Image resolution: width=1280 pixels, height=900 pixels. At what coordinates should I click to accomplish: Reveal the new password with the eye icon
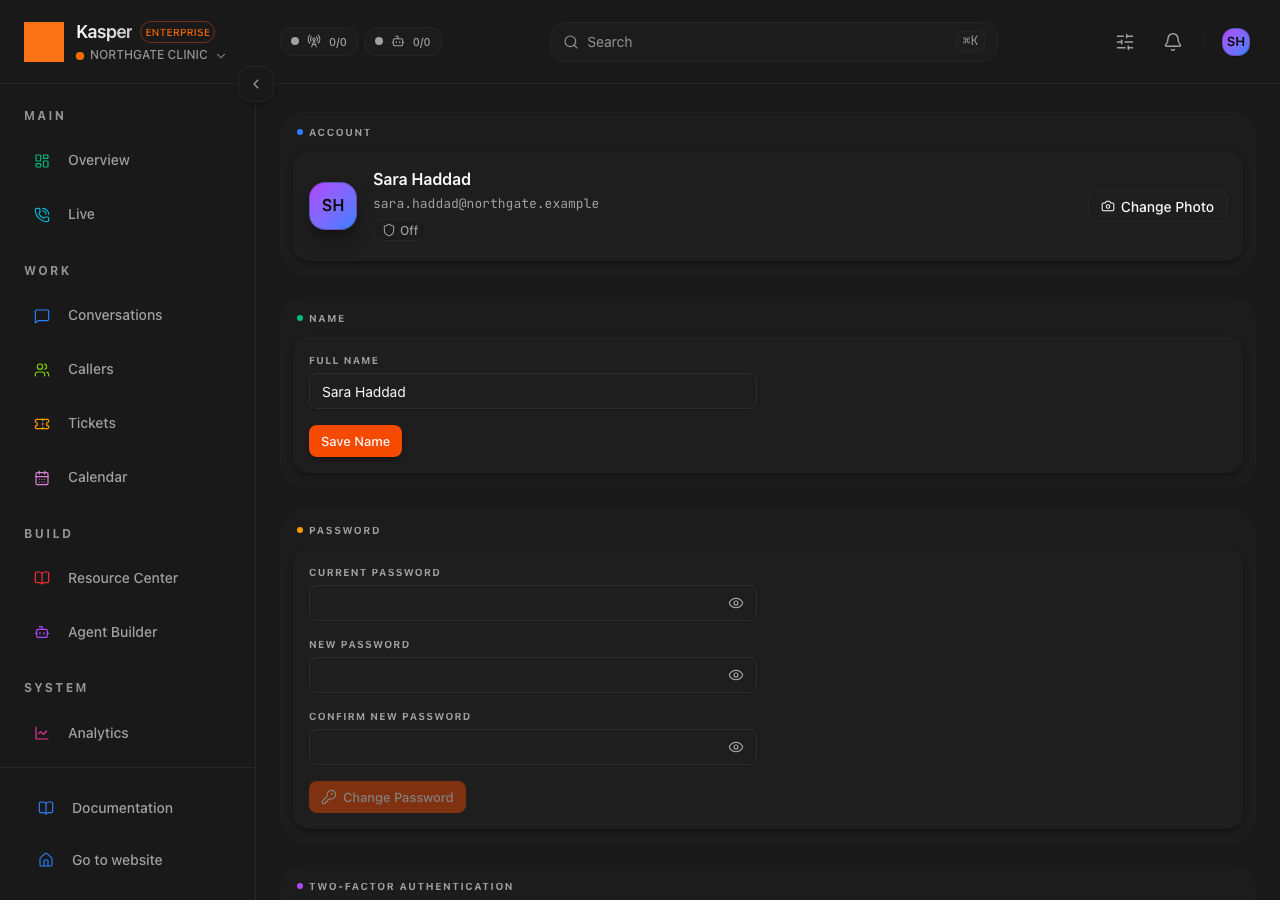tap(736, 675)
